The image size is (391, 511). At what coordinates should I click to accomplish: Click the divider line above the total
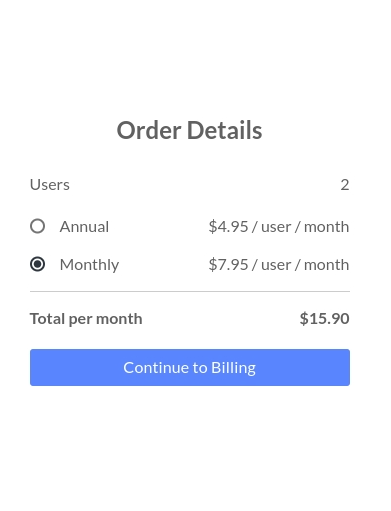[x=190, y=291]
